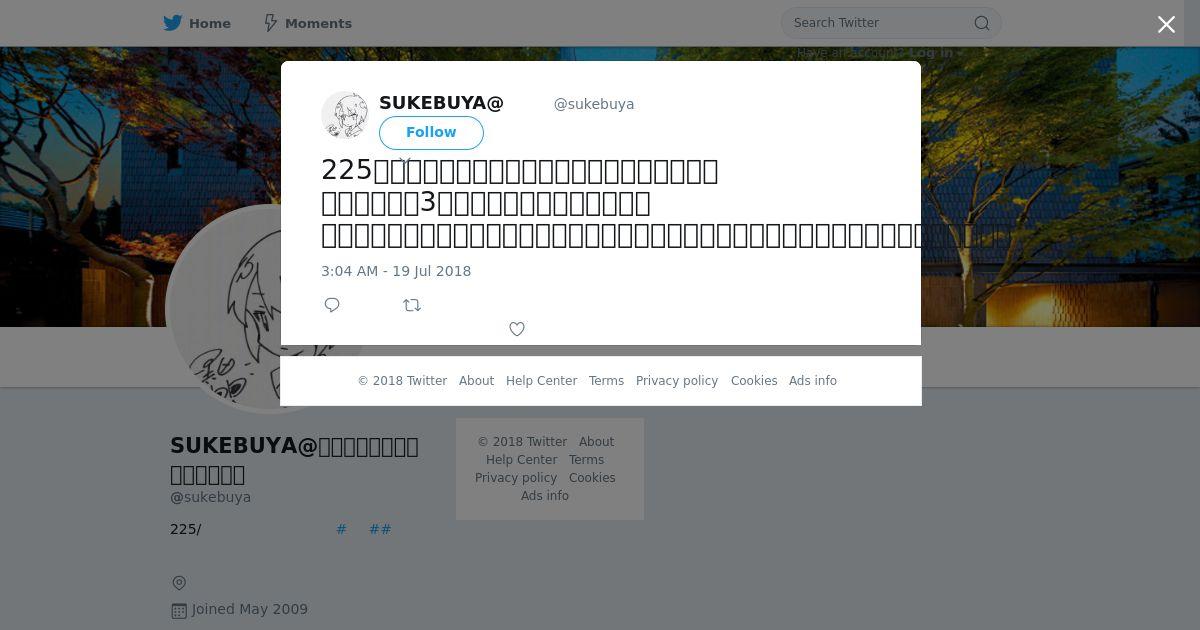Click Ads info in modal footer
Viewport: 1200px width, 630px height.
[813, 381]
